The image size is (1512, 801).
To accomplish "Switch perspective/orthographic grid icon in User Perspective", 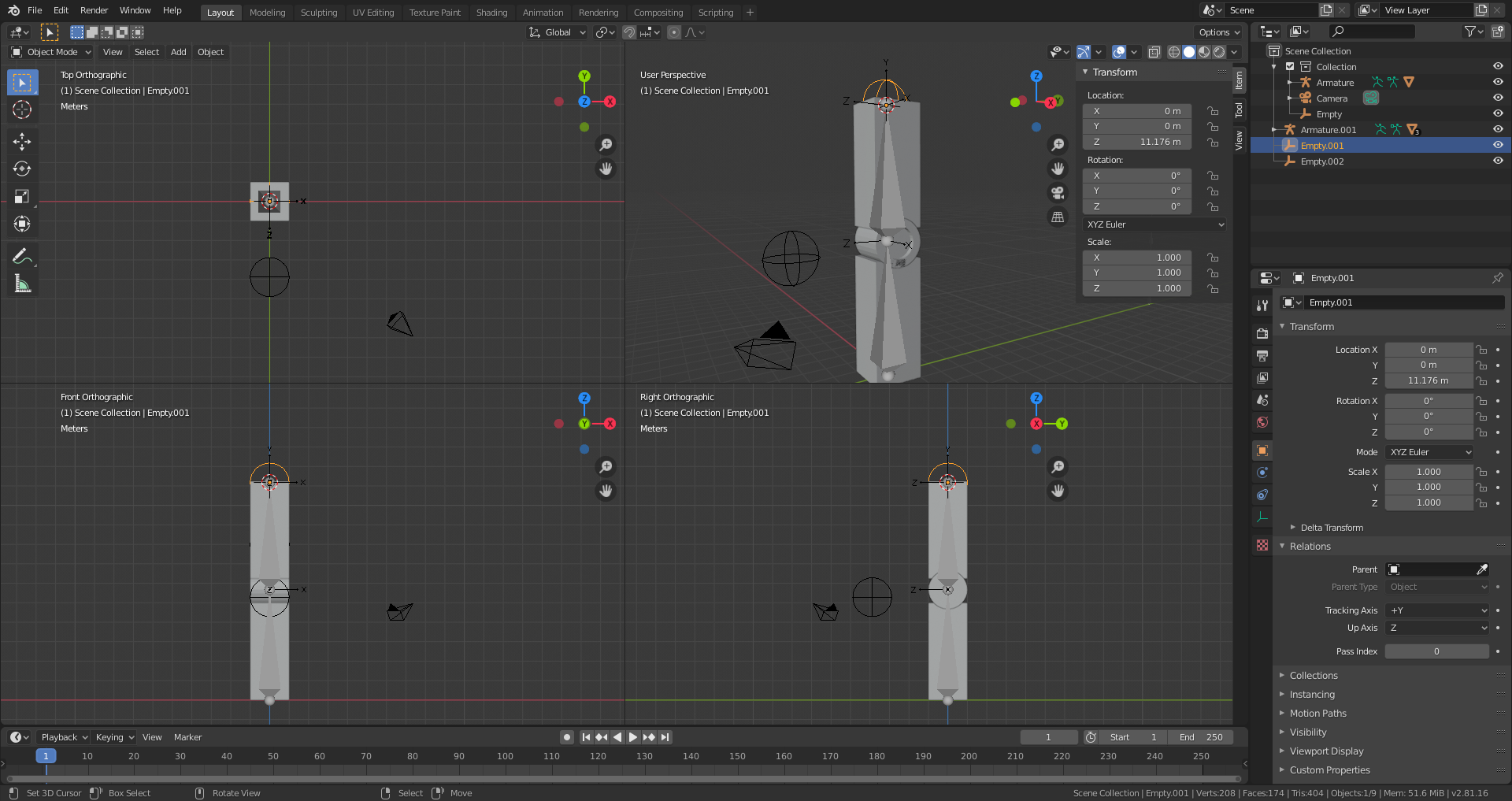I will 1058,217.
